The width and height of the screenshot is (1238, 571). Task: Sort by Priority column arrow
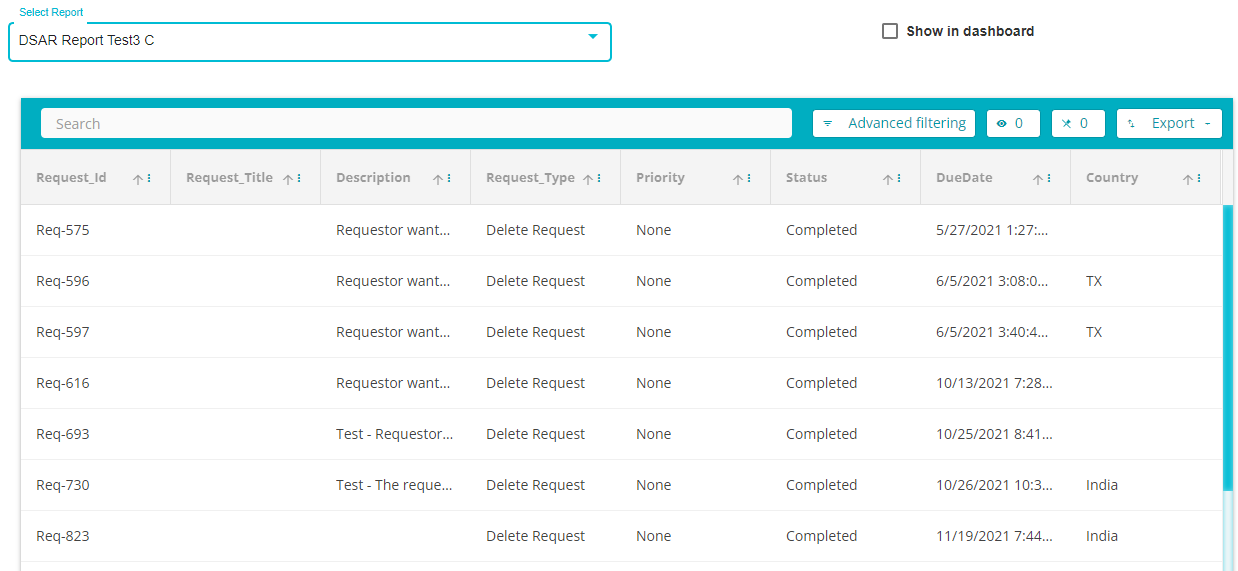tap(738, 179)
